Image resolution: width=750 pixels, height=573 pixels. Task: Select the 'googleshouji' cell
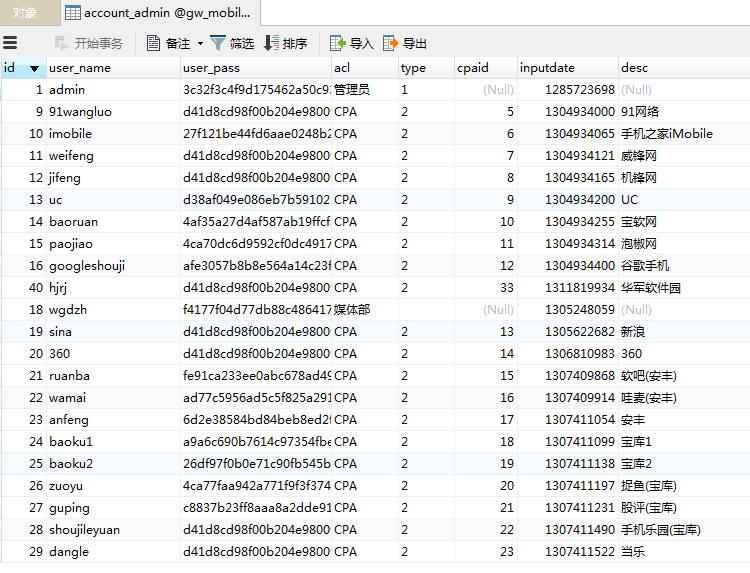click(113, 265)
